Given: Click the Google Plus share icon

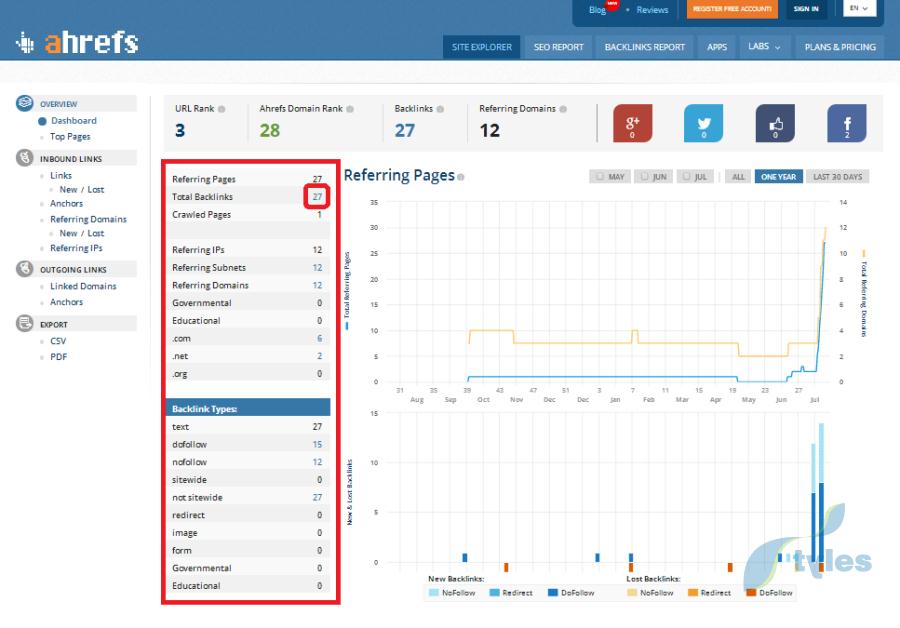Looking at the screenshot, I should point(633,123).
